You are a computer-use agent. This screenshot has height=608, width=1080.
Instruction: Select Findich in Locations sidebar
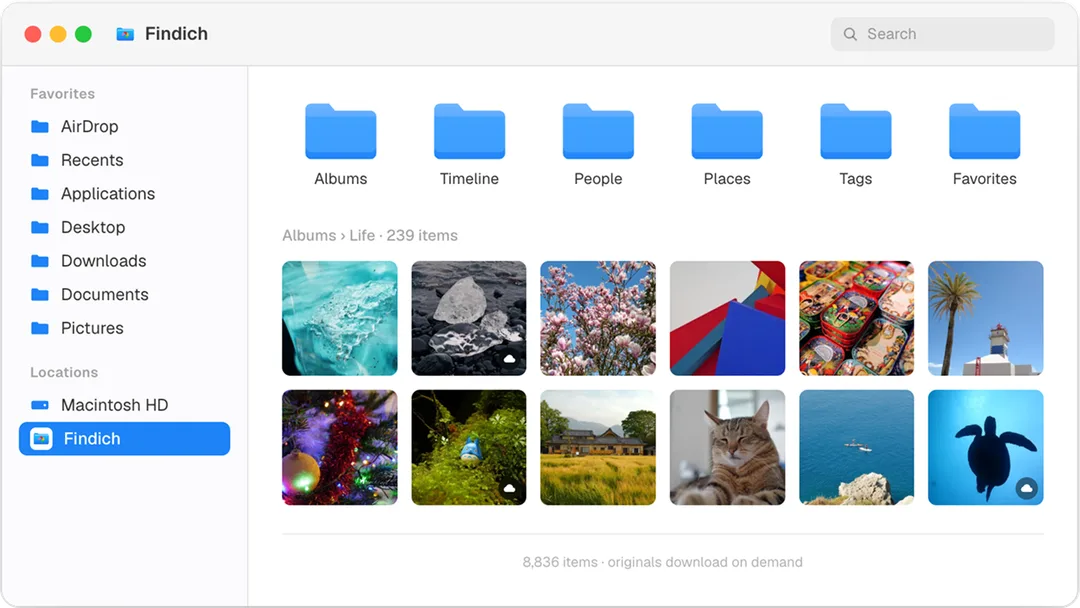point(124,439)
